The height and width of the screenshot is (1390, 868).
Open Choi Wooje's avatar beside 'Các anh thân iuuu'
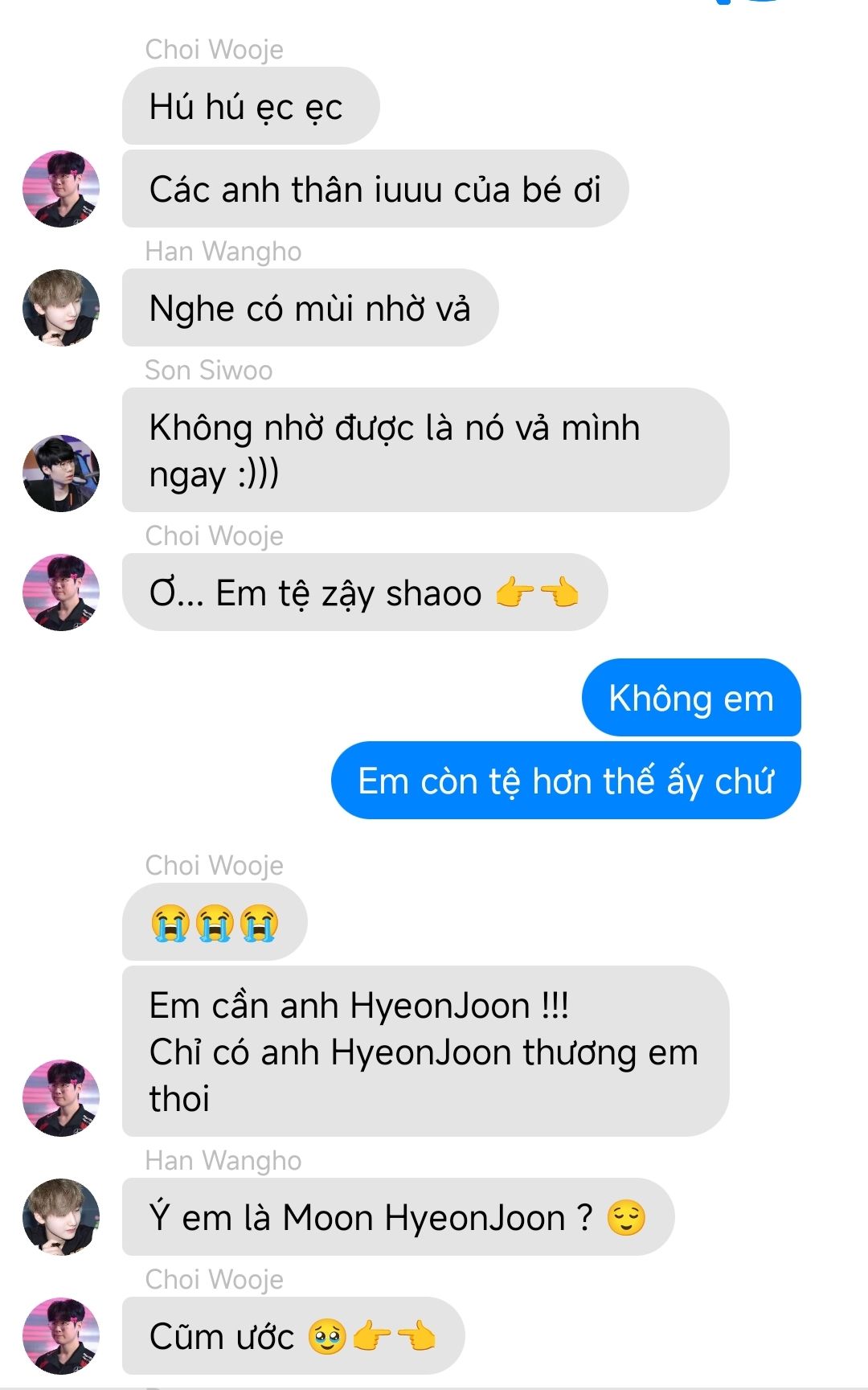[61, 189]
